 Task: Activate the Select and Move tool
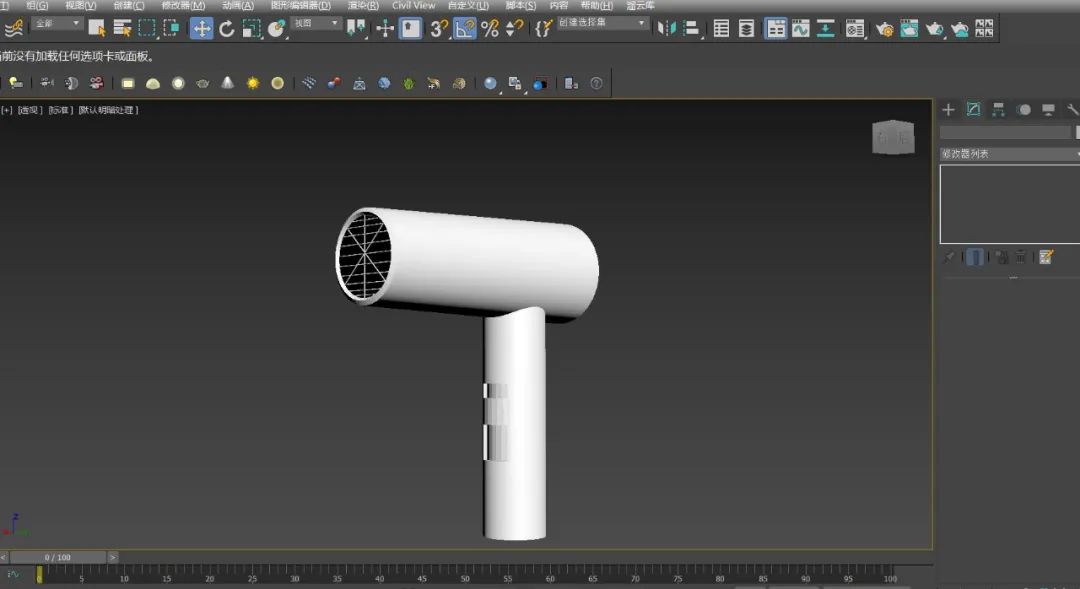click(x=201, y=28)
